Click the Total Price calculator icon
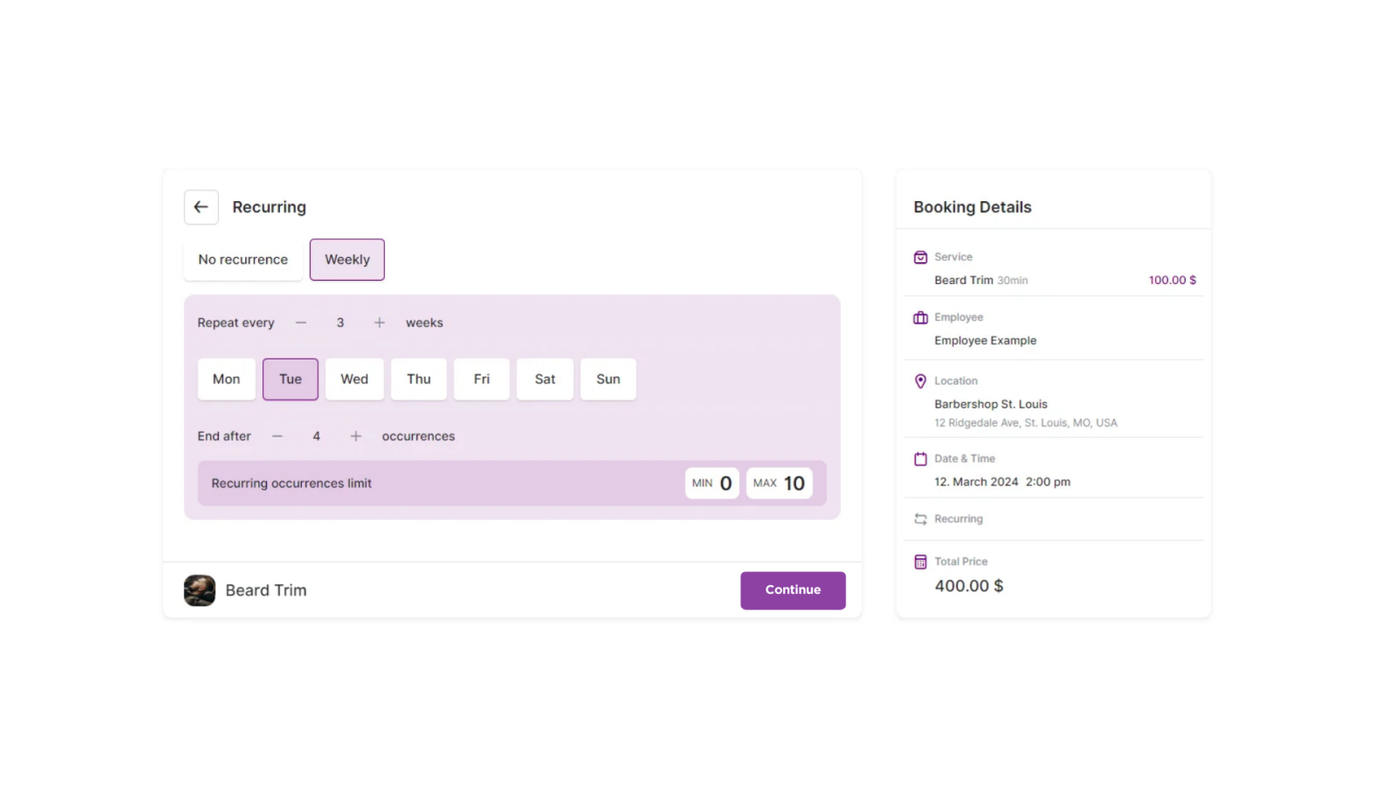Viewport: 1400px width, 787px height. pos(920,562)
